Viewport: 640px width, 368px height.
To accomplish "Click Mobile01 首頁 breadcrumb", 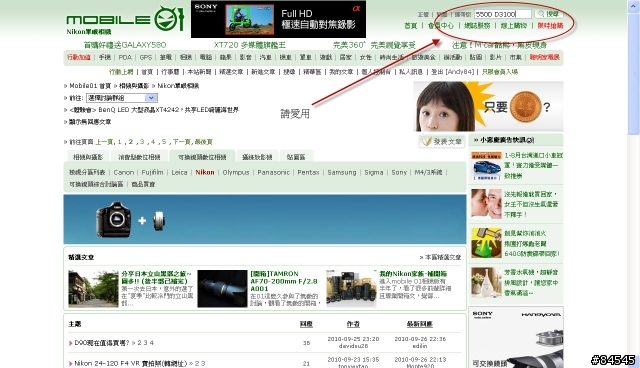I will 90,86.
